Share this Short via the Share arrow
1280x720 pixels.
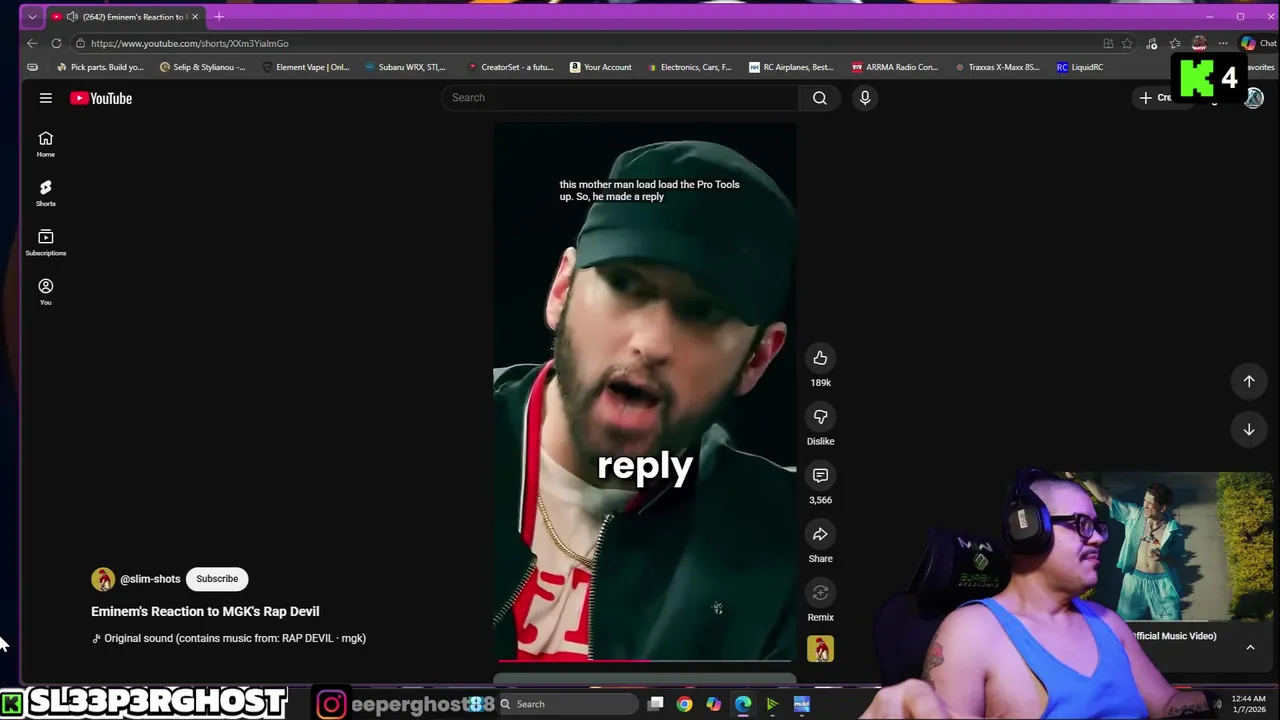[x=820, y=534]
